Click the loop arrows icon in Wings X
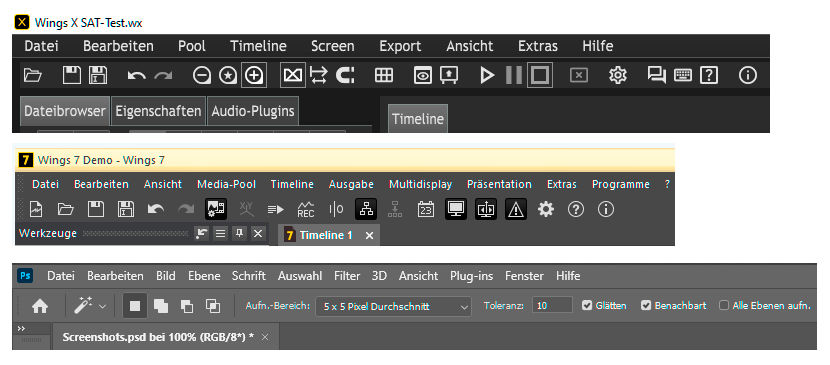The height and width of the screenshot is (365, 830). coord(319,76)
